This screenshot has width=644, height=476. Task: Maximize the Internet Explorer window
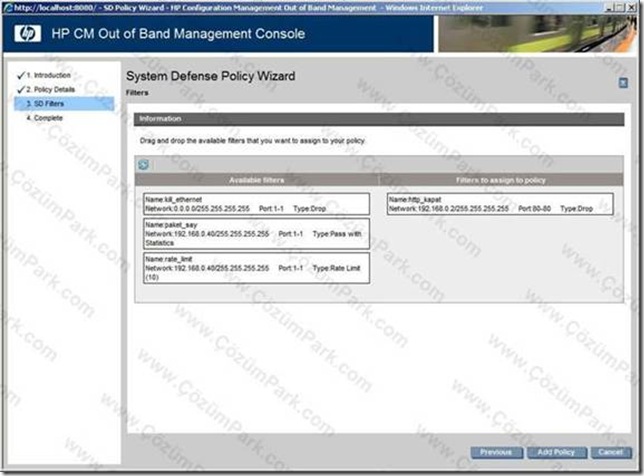[x=621, y=7]
